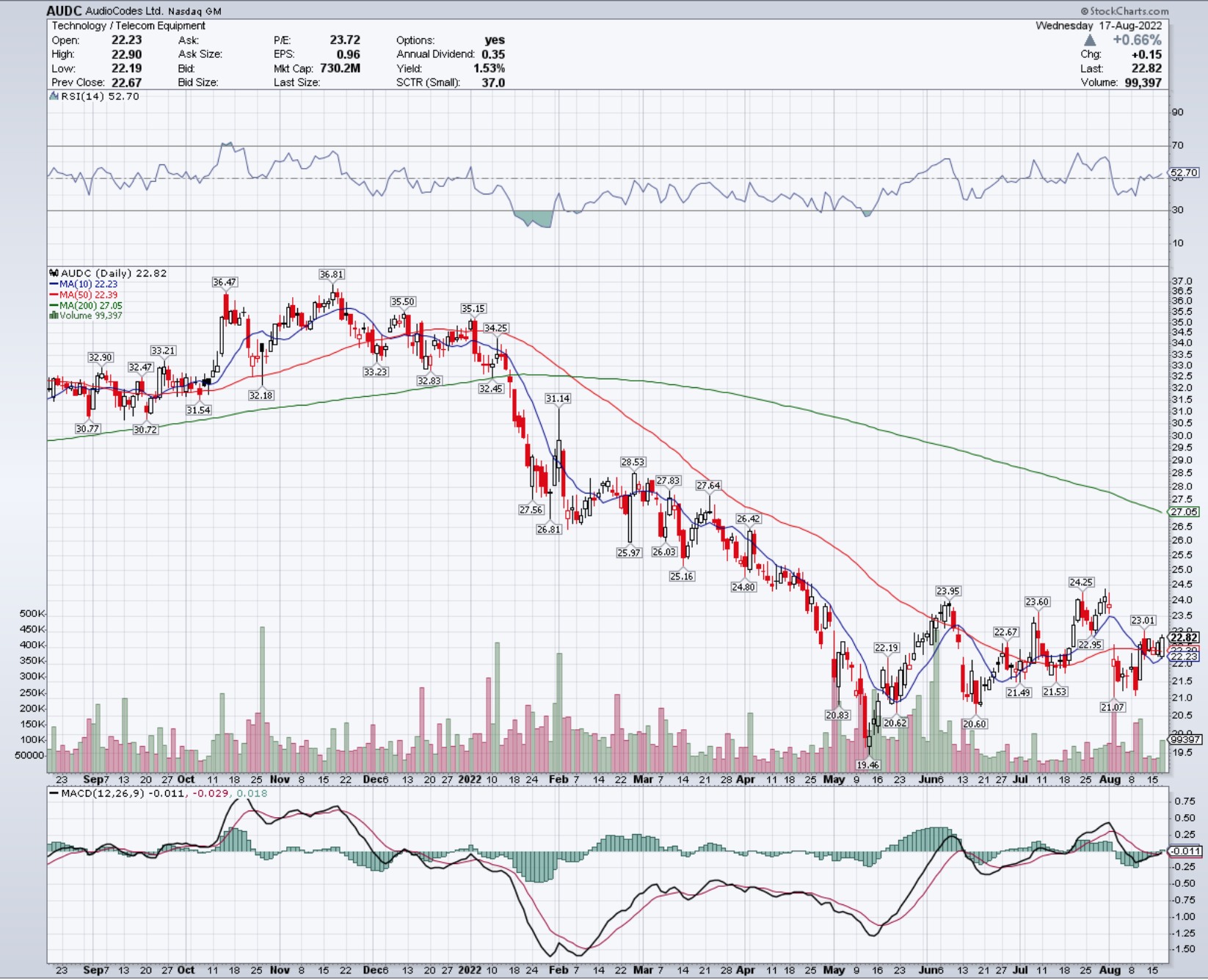Click the 19.46 lowest price label
This screenshot has height=980, width=1208.
(x=867, y=765)
